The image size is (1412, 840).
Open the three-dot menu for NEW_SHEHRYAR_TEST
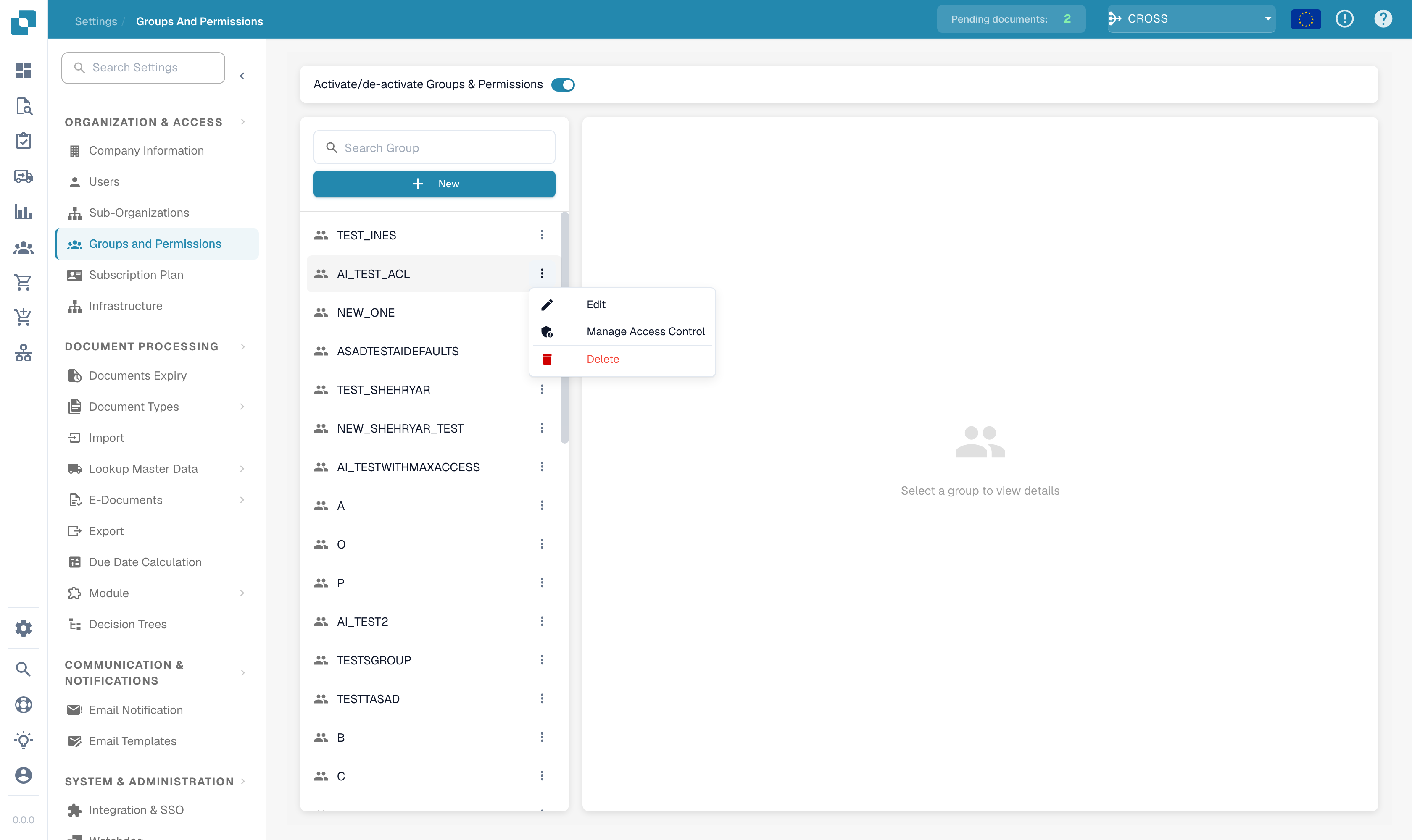[x=541, y=428]
